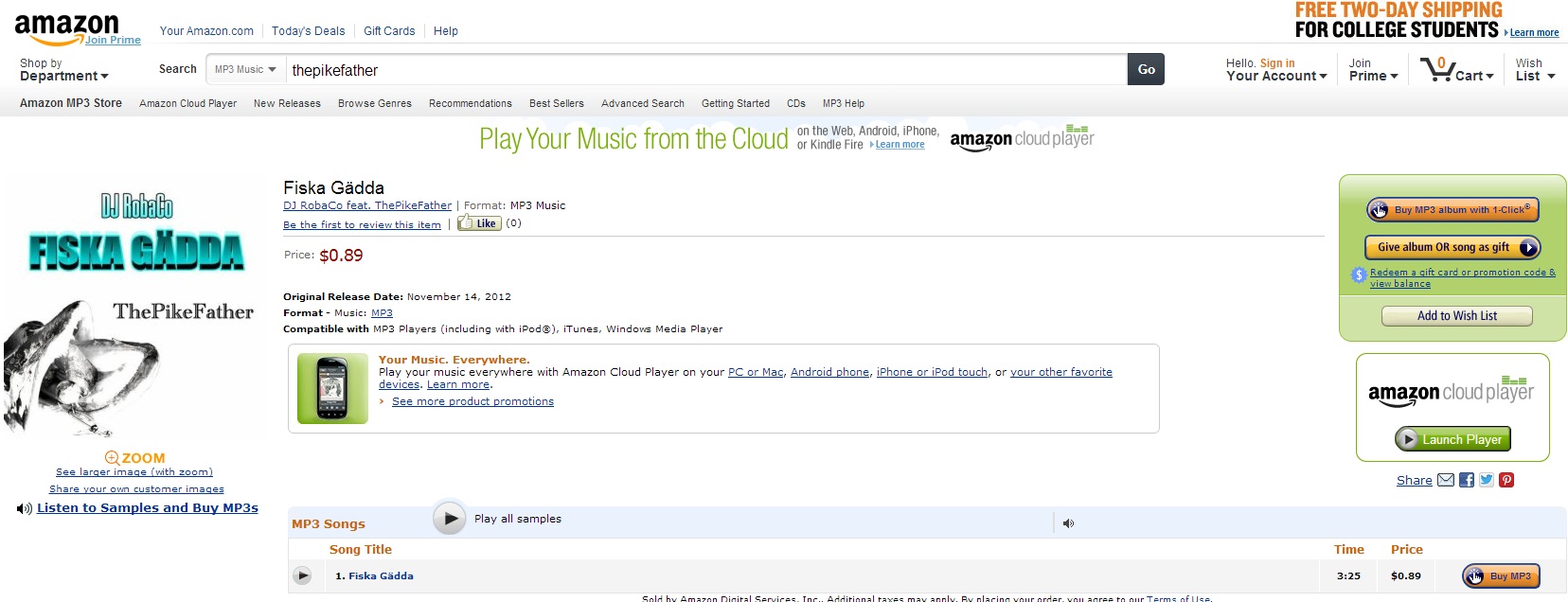Screen dimensions: 1568x602
Task: Click the orange ZOOM magnifier icon
Action: [113, 458]
